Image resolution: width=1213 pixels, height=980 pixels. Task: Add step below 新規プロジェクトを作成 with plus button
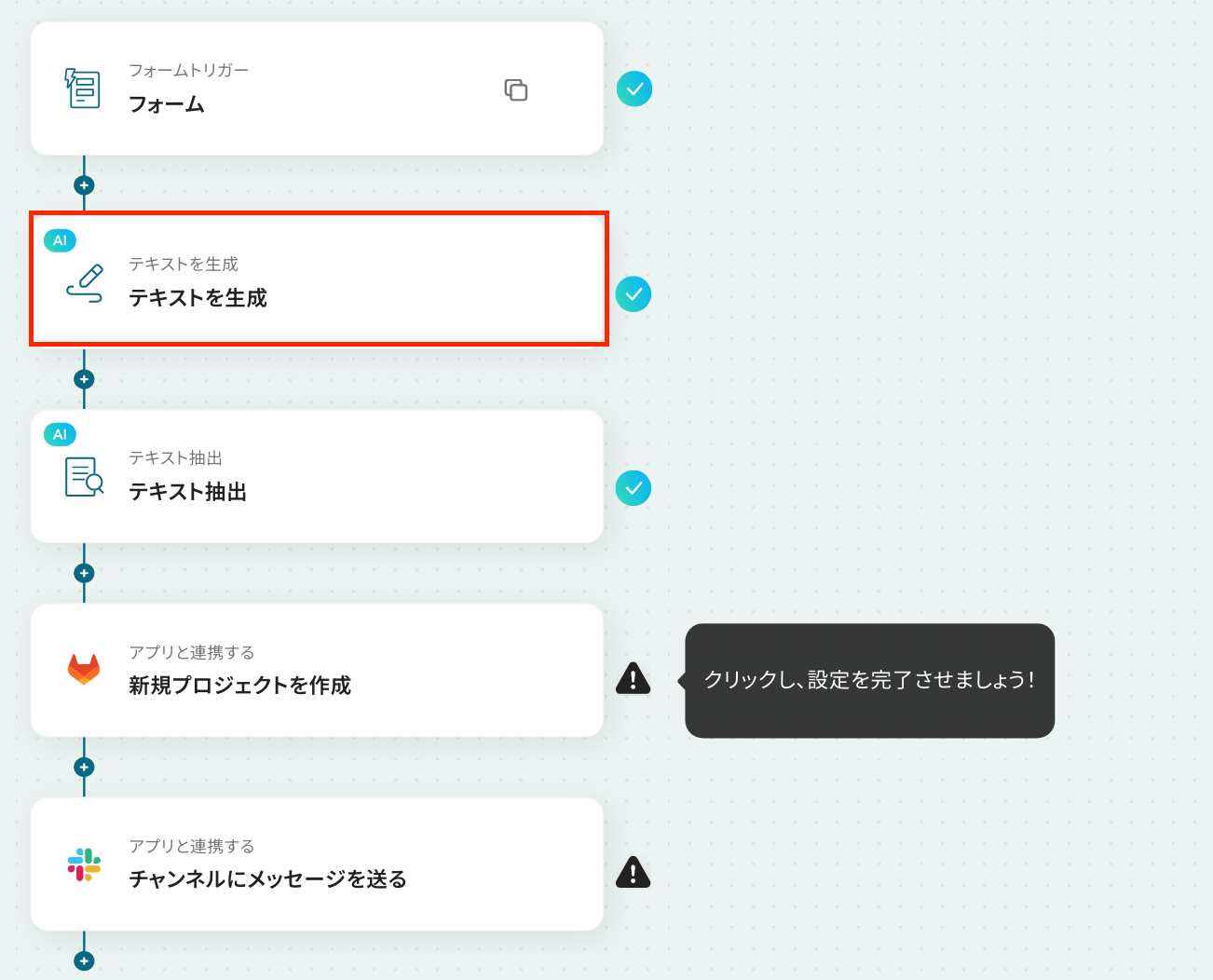tap(84, 767)
